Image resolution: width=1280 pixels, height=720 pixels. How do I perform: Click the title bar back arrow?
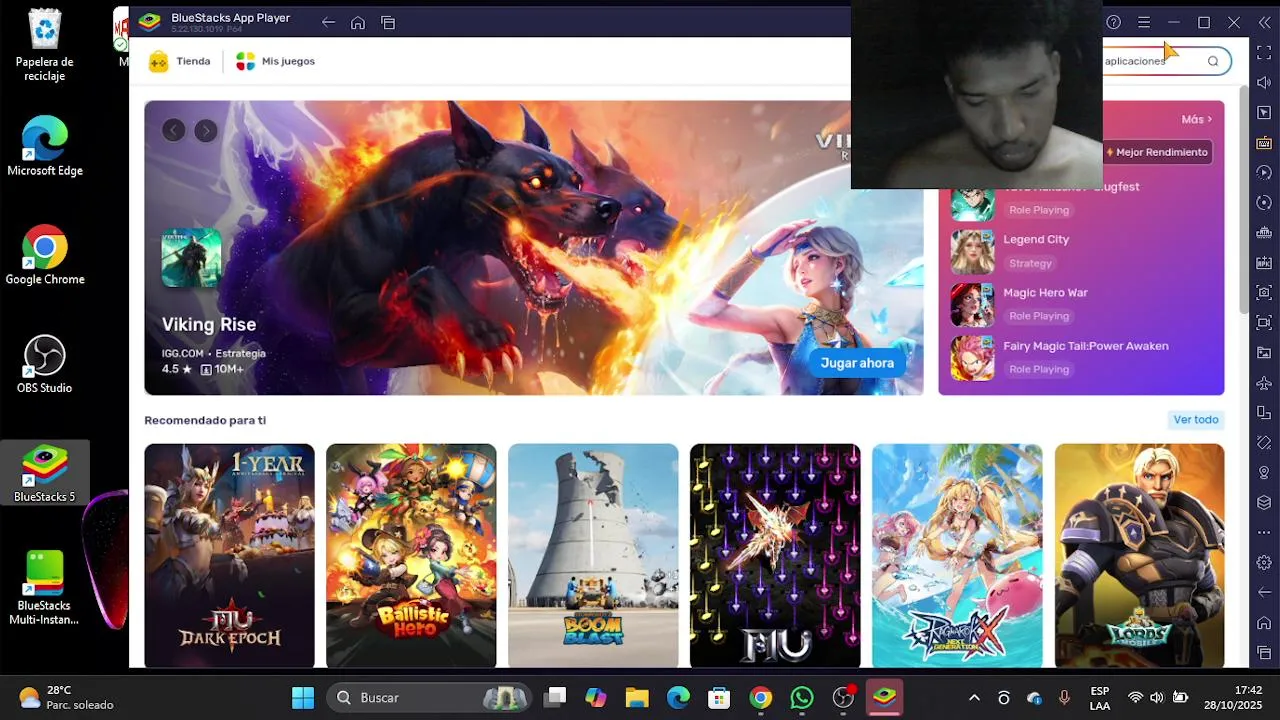click(328, 22)
